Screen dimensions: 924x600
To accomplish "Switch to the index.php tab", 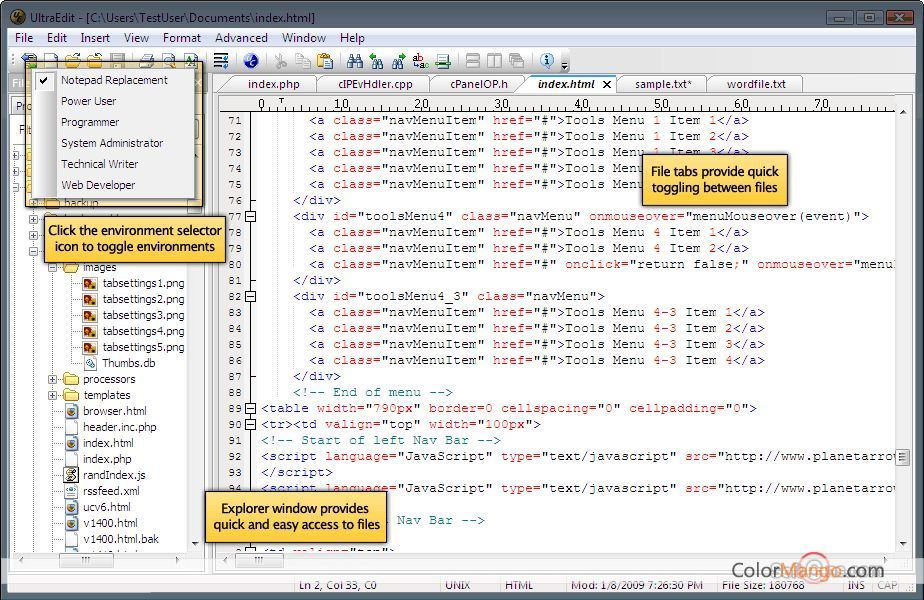I will (273, 84).
